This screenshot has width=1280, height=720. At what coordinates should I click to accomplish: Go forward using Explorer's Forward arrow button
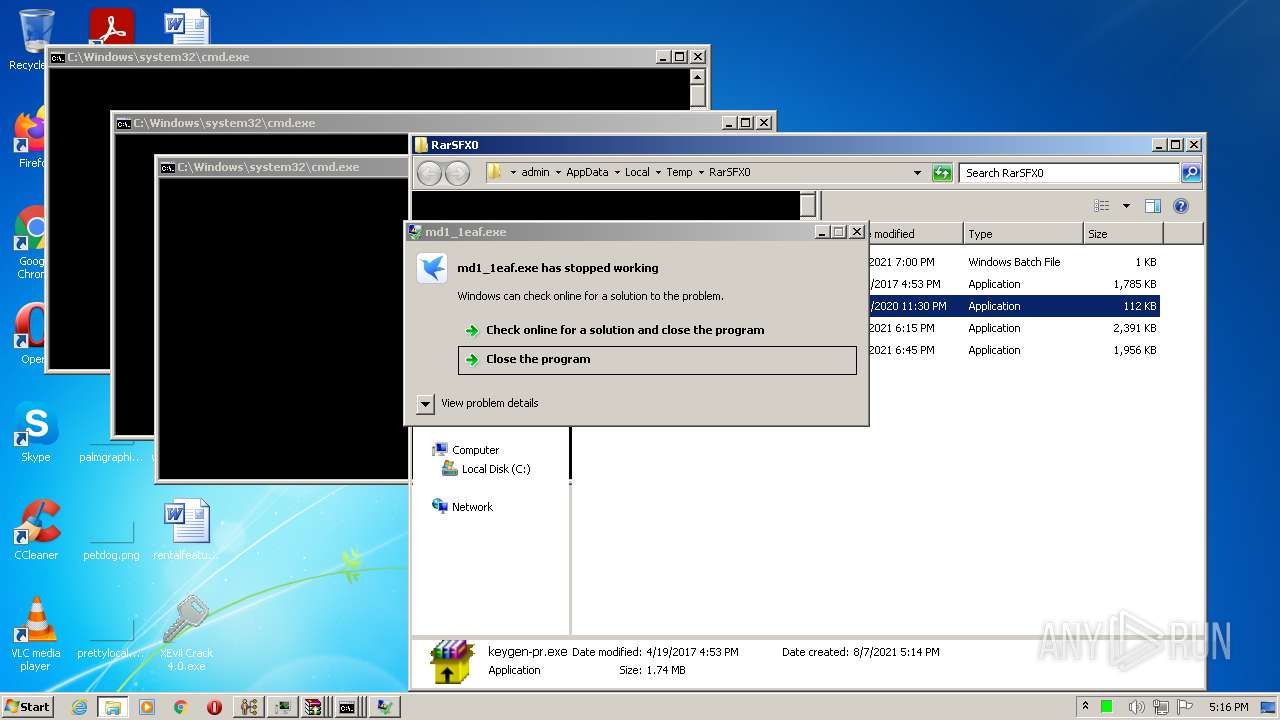click(x=457, y=173)
